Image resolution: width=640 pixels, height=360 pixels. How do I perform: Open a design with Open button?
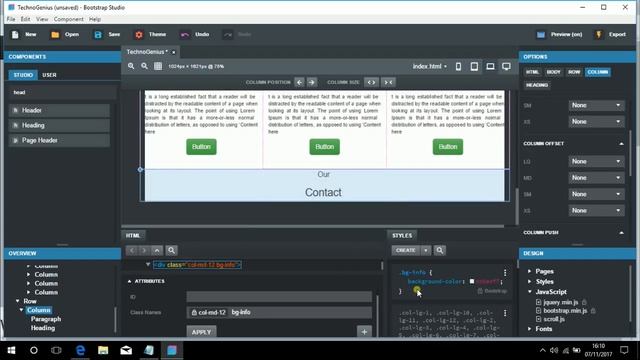click(x=65, y=35)
